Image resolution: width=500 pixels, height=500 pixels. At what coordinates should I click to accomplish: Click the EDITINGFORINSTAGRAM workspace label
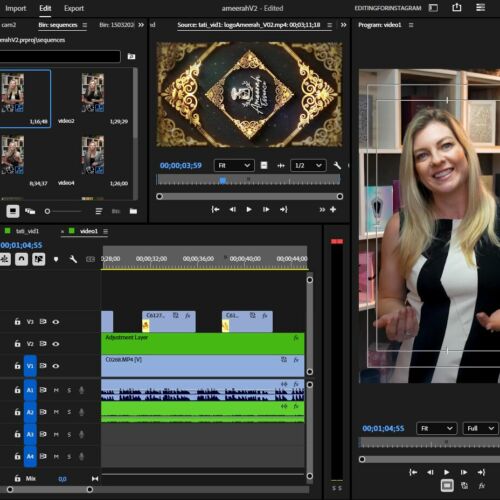388,8
